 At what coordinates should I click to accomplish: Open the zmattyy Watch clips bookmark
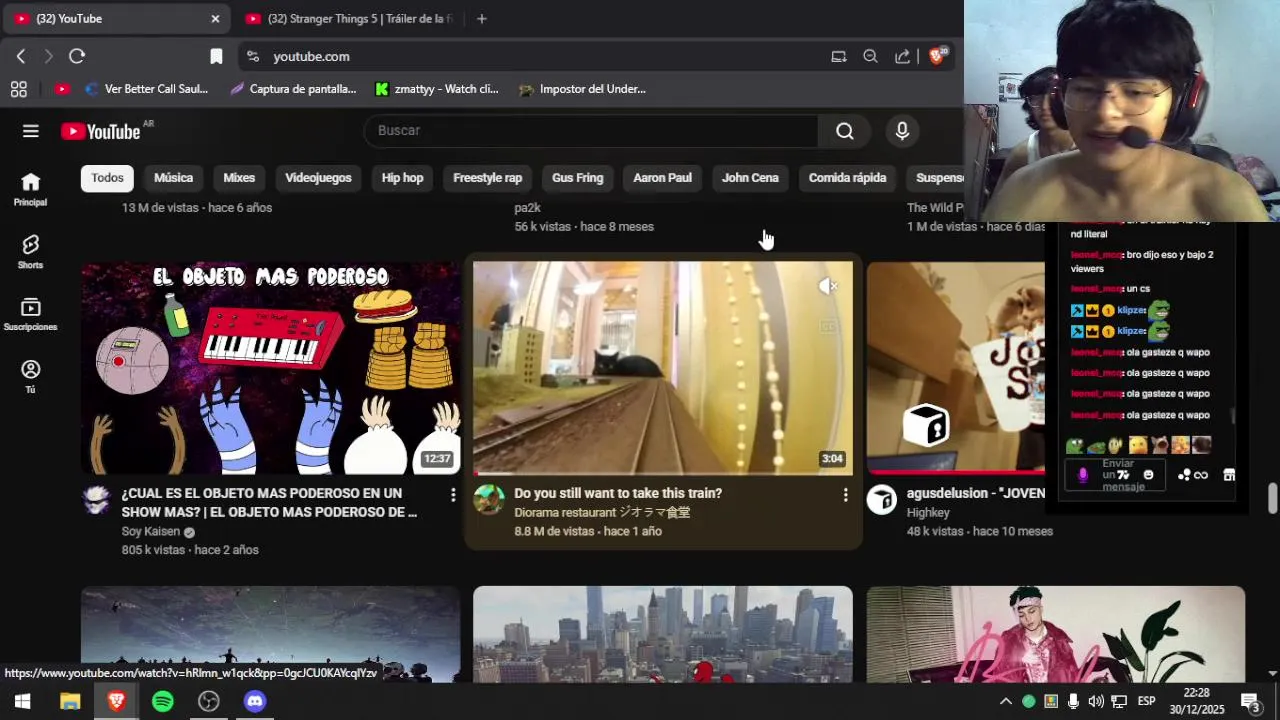(436, 89)
